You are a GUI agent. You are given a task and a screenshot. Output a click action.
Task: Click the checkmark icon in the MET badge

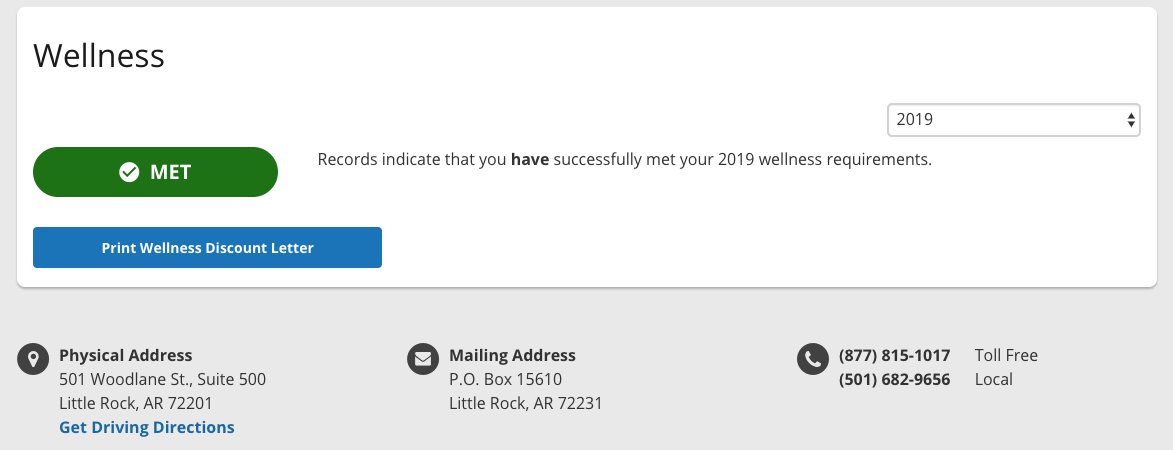129,173
